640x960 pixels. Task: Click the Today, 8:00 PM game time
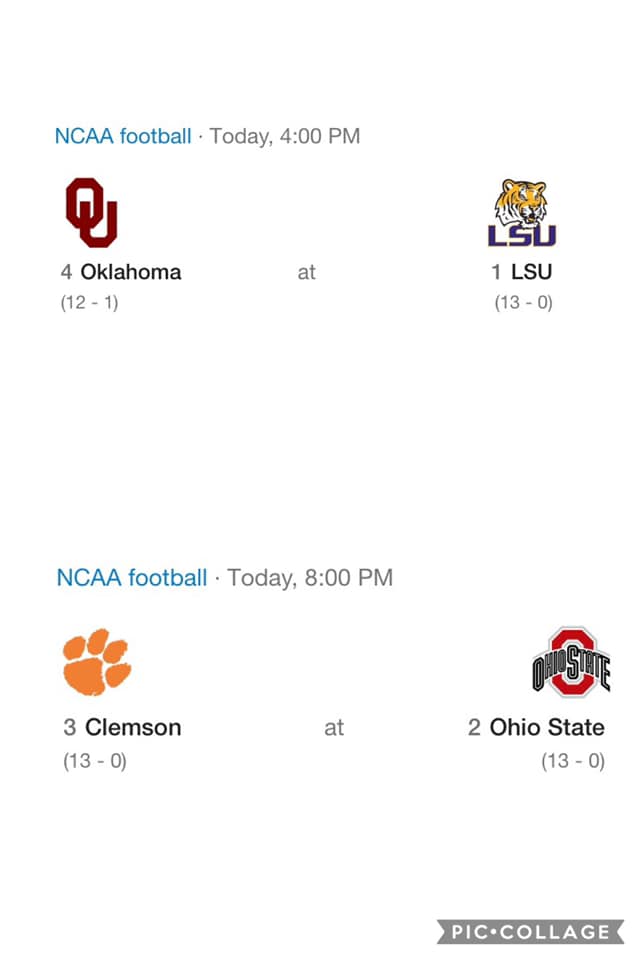pos(310,577)
